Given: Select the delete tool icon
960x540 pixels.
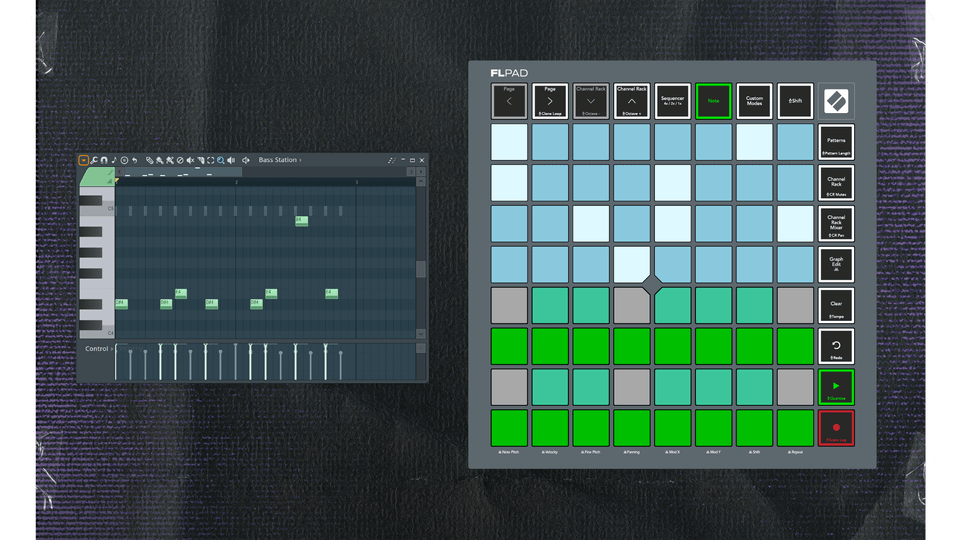Looking at the screenshot, I should pyautogui.click(x=180, y=160).
